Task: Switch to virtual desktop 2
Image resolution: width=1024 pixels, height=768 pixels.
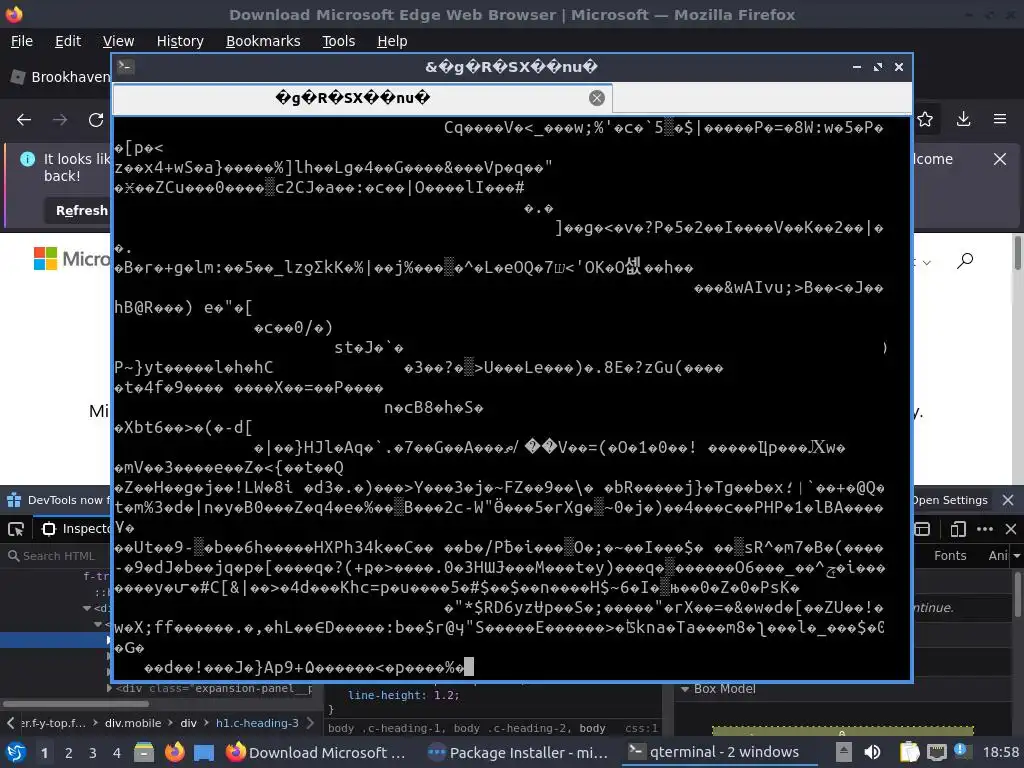Action: pos(68,753)
